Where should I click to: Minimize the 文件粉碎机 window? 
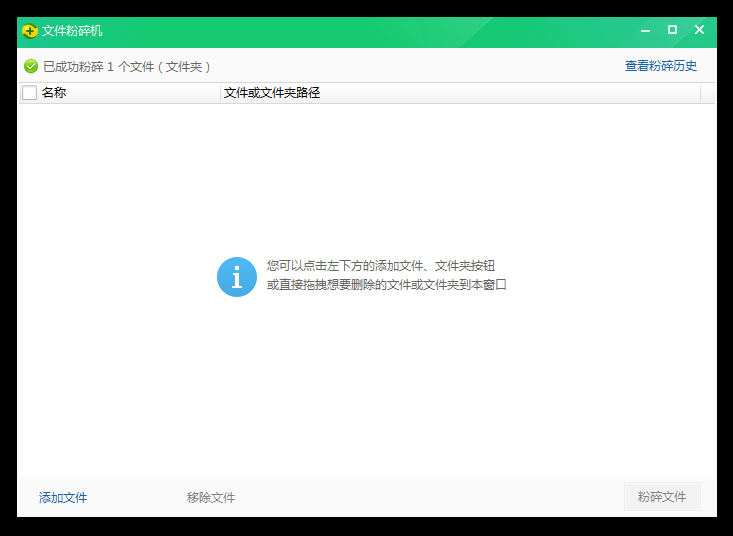(x=646, y=31)
